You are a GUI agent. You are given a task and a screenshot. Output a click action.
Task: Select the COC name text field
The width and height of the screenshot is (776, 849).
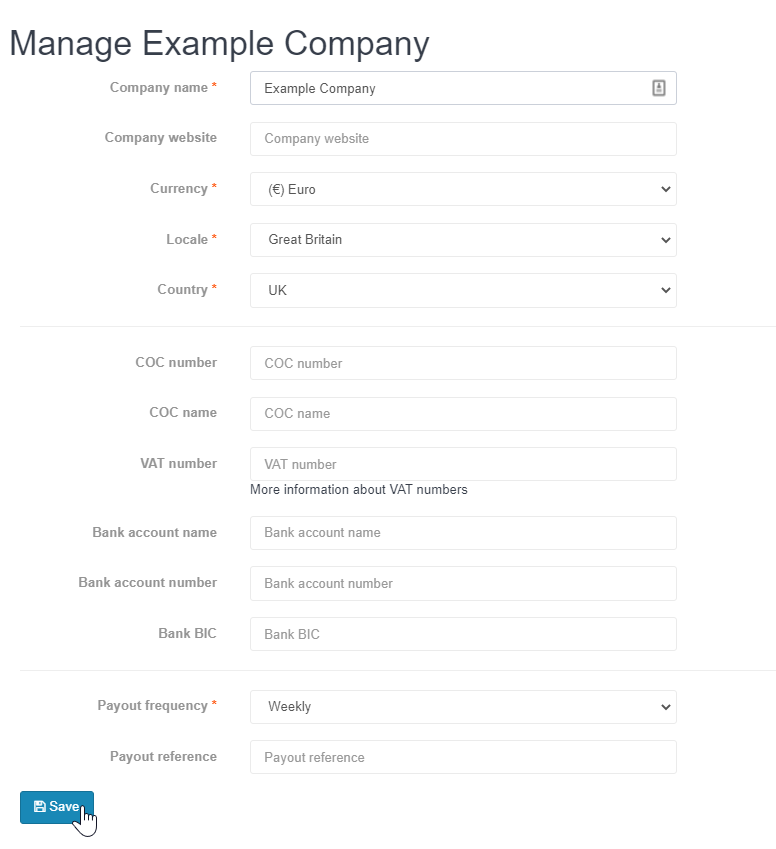(x=463, y=414)
